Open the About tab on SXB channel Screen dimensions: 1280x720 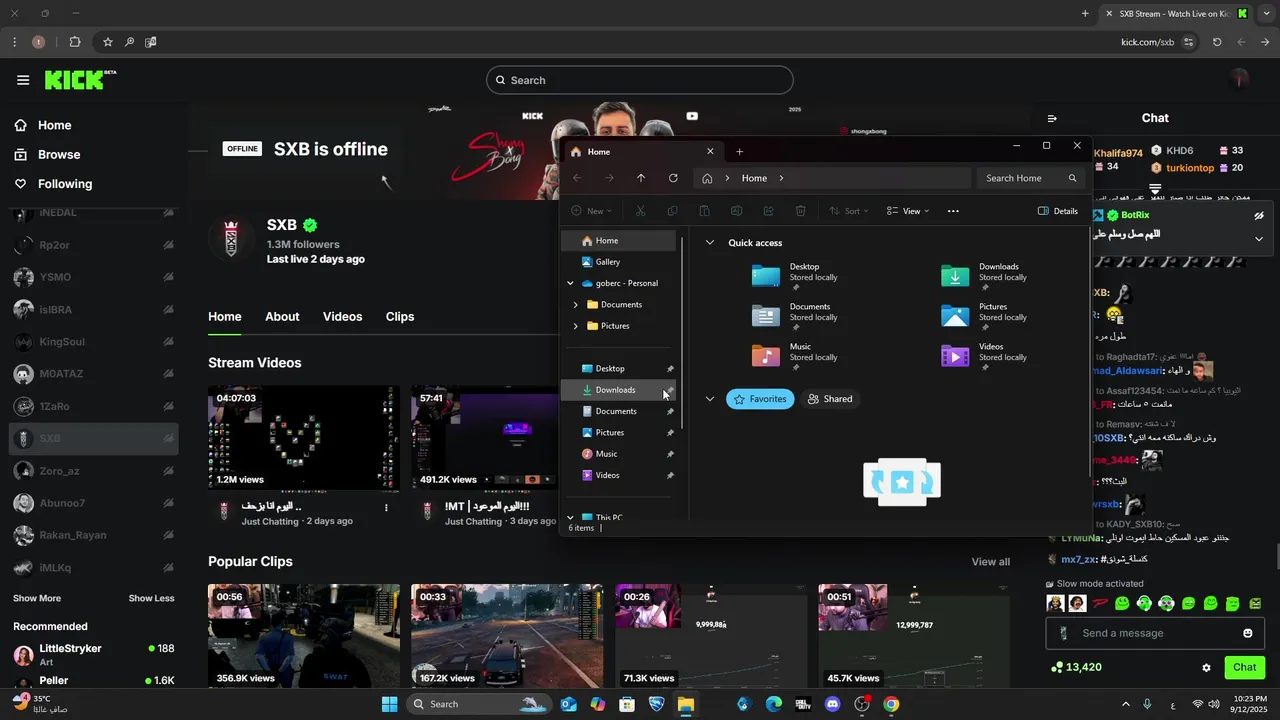(282, 316)
